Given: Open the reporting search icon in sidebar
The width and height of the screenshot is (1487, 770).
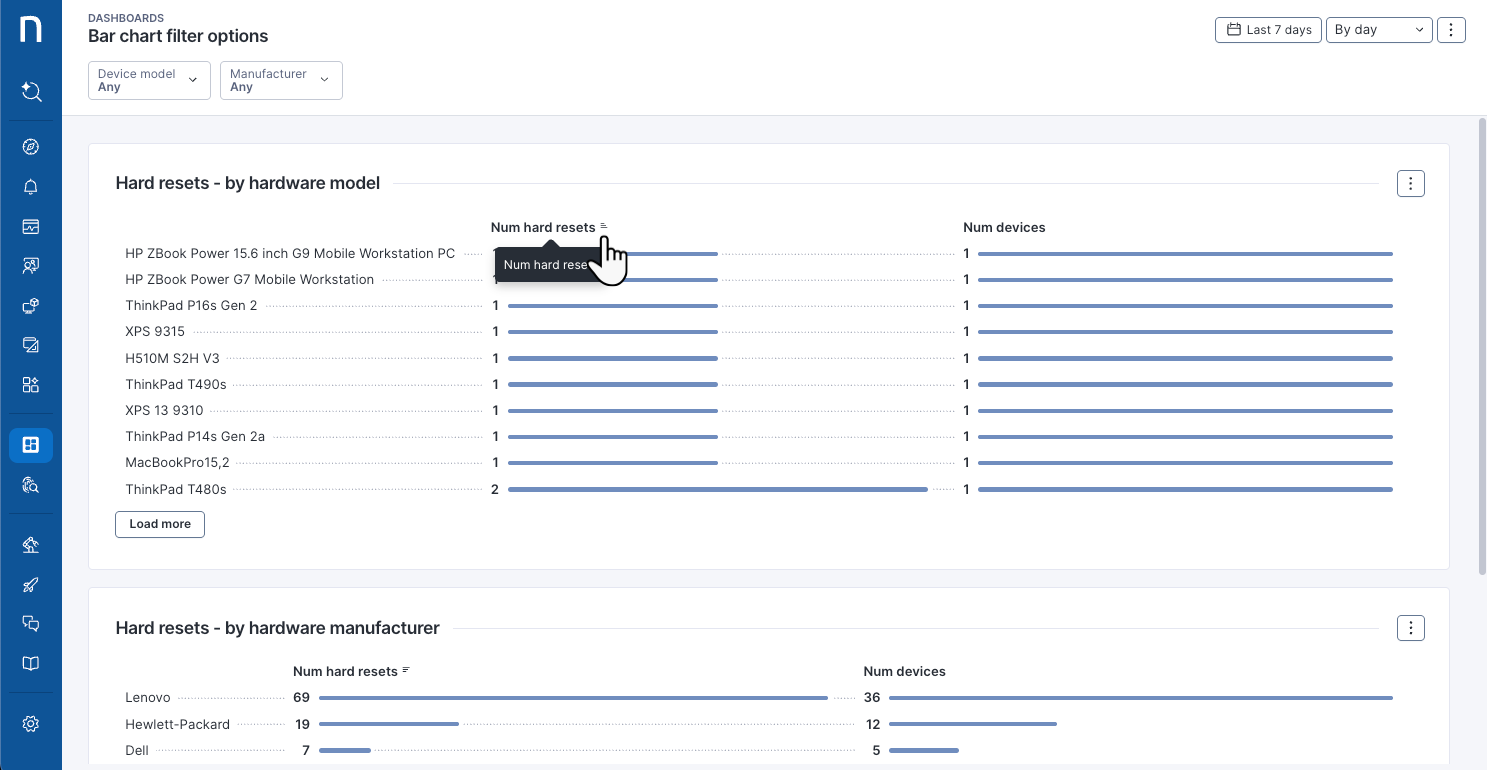Looking at the screenshot, I should coord(30,485).
